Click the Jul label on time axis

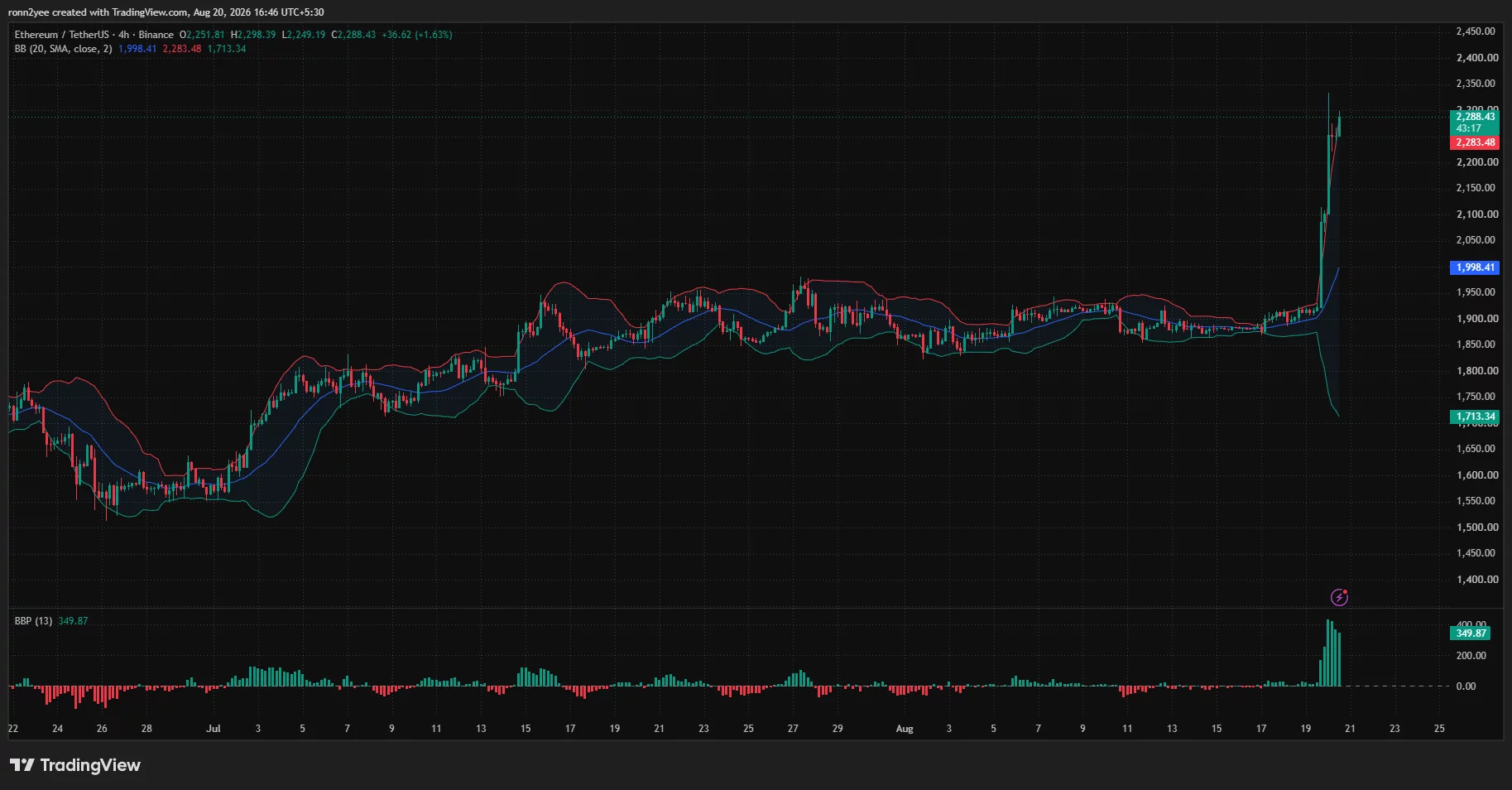click(x=214, y=729)
